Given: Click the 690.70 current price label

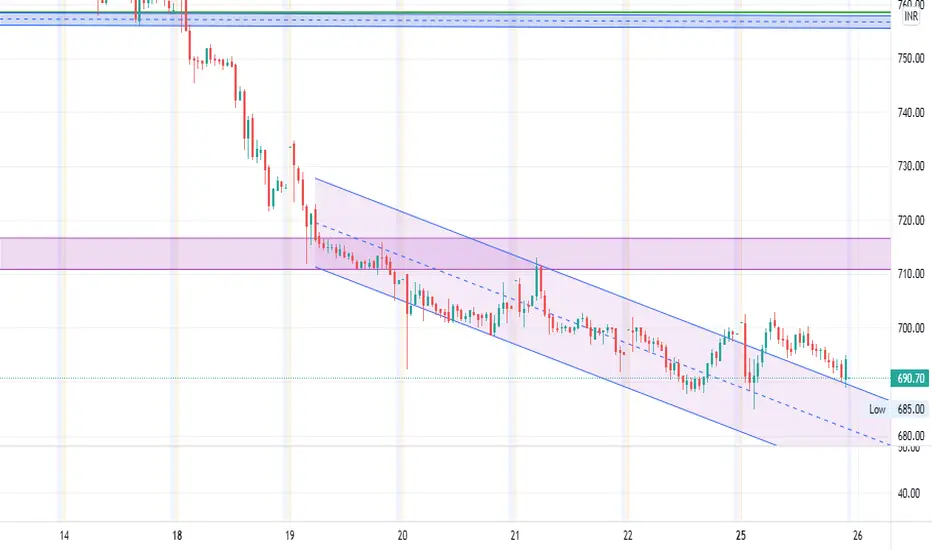Looking at the screenshot, I should point(910,378).
